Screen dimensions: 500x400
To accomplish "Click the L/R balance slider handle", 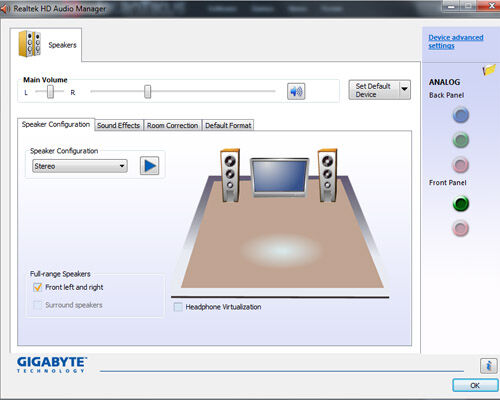I will [50, 91].
